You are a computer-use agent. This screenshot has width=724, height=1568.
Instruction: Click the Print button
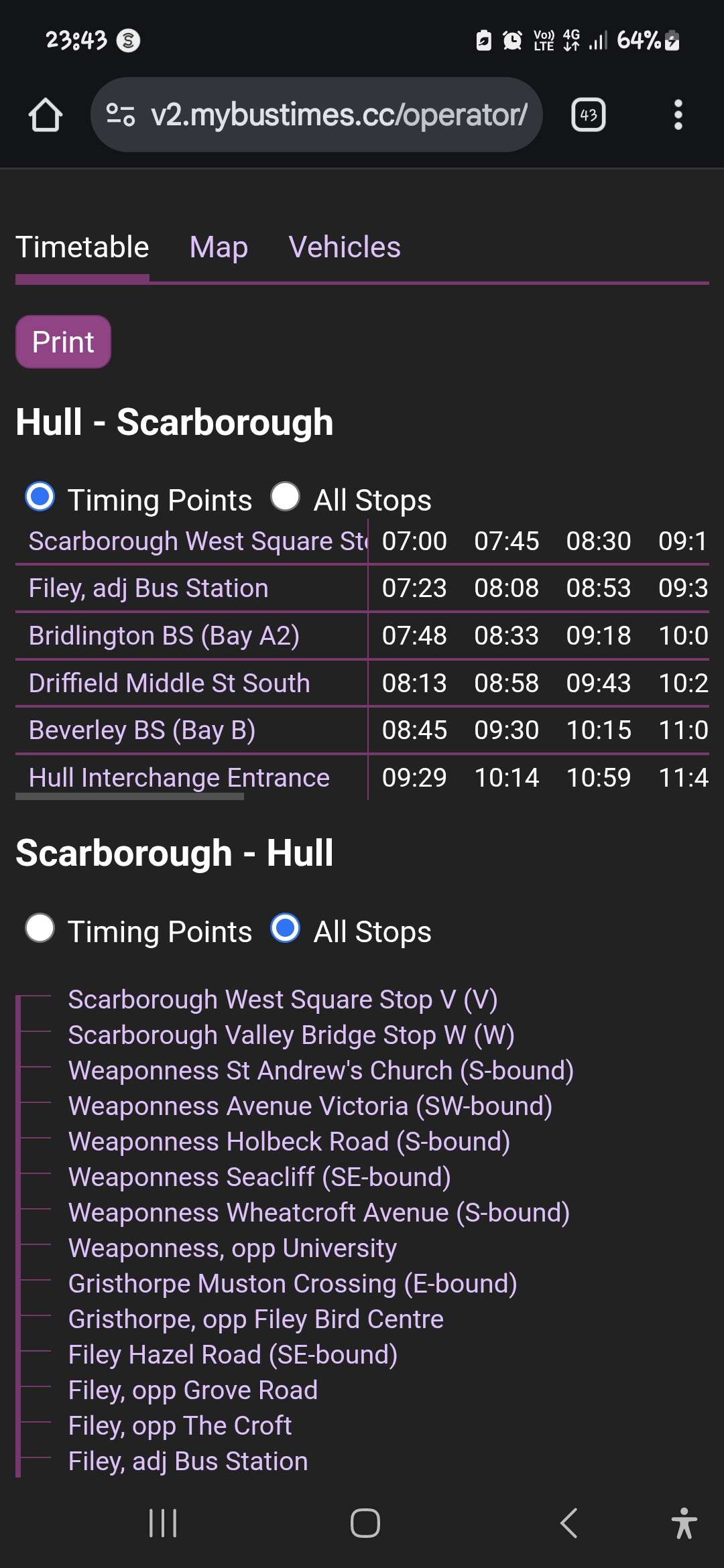click(x=63, y=342)
